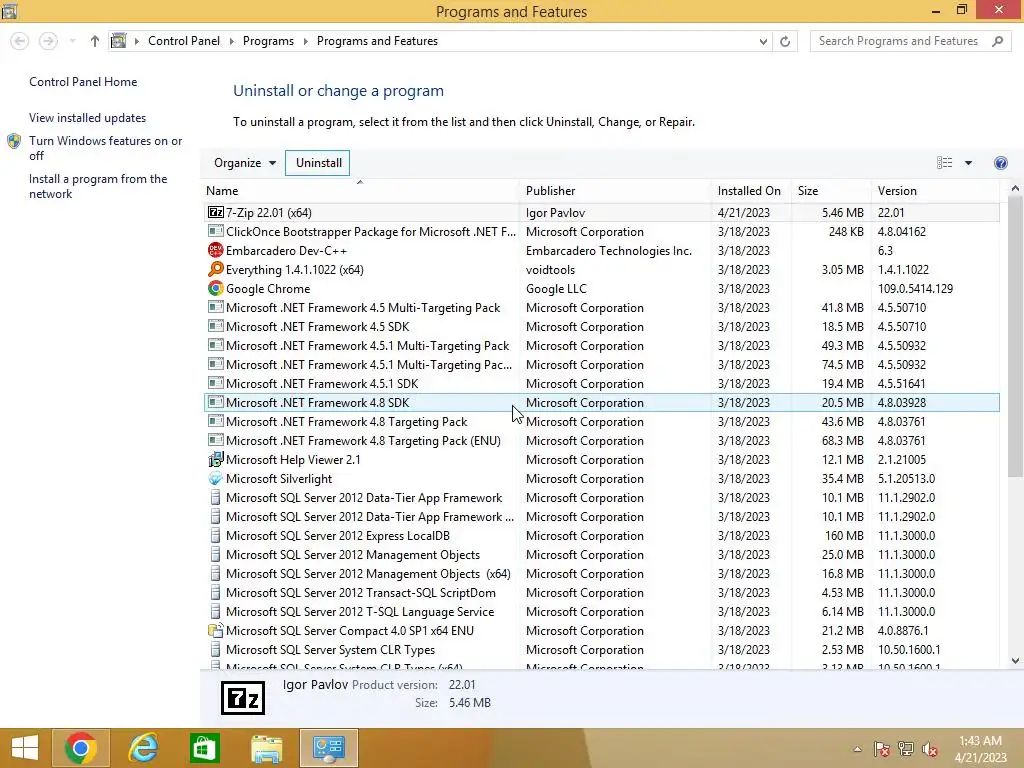Select Microsoft .NET Framework 4.8 SDK row
The height and width of the screenshot is (768, 1024).
601,402
